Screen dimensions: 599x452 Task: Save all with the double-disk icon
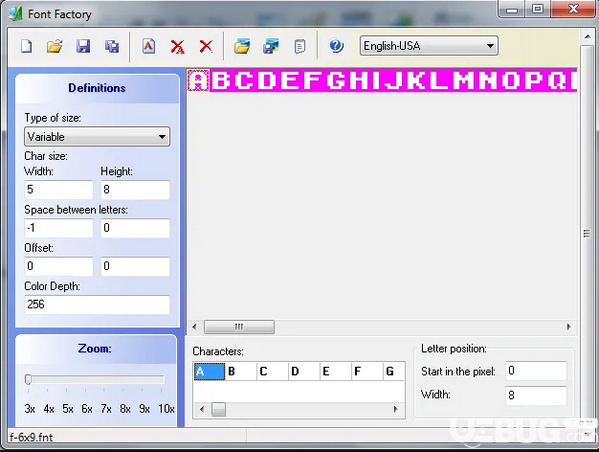112,46
